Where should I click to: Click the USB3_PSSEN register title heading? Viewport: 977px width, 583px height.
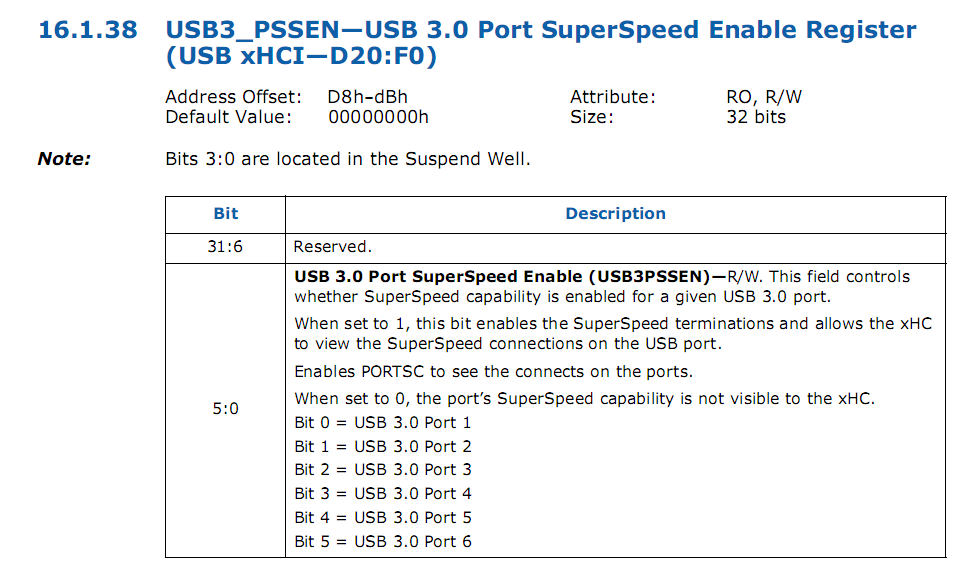click(x=540, y=43)
